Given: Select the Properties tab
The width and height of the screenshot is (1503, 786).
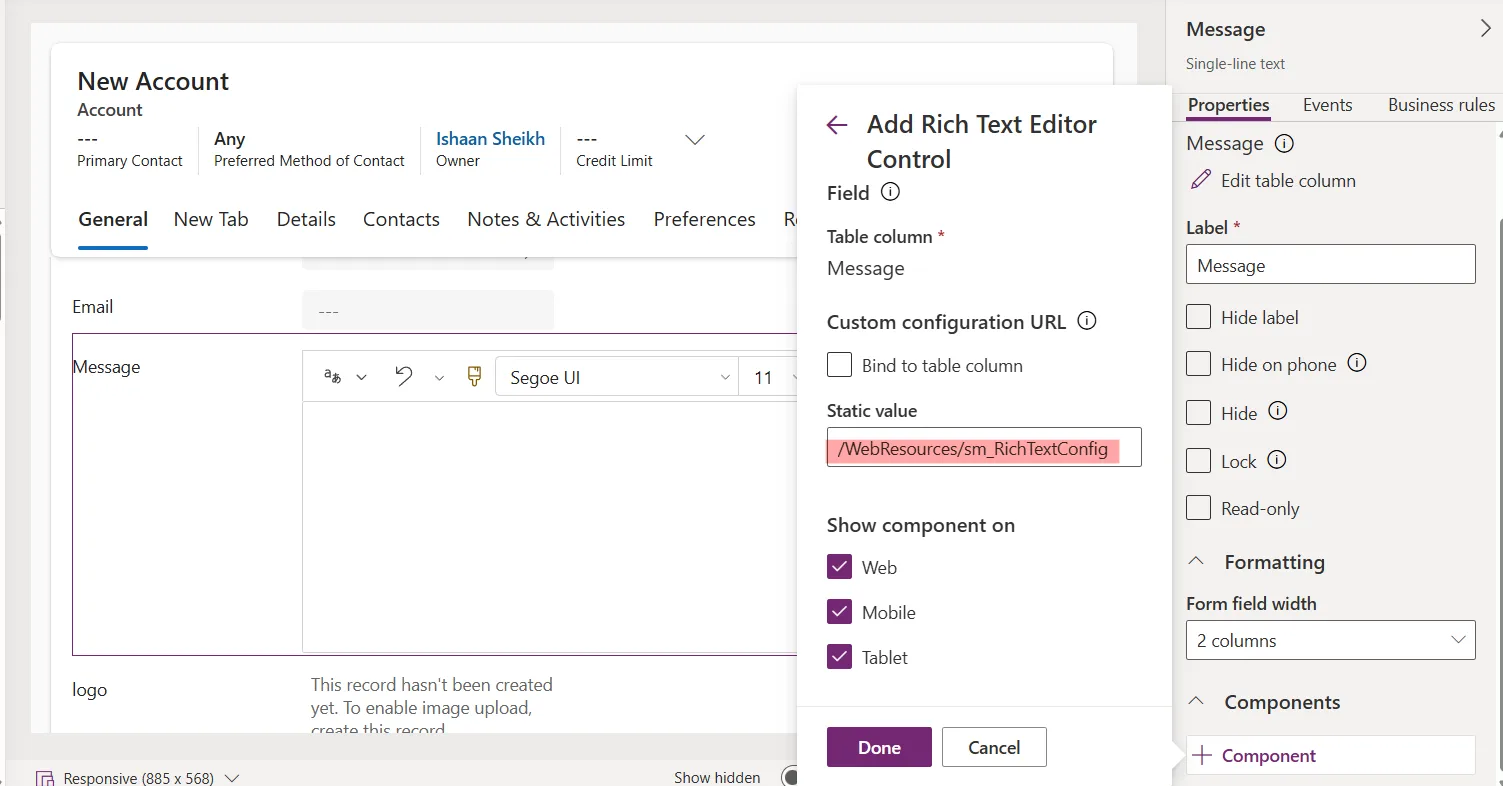Looking at the screenshot, I should [1228, 105].
